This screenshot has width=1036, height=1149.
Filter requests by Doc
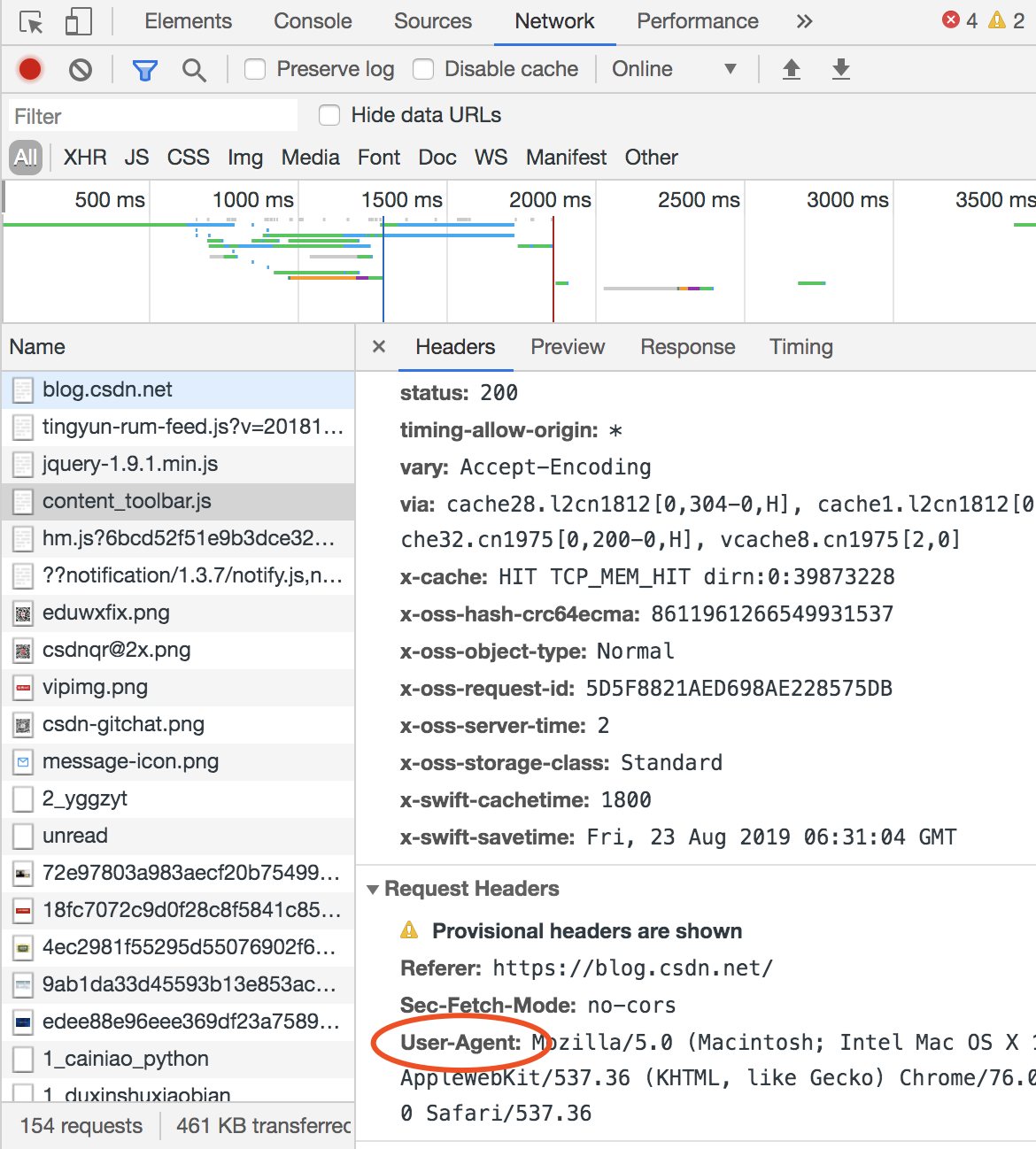click(437, 158)
